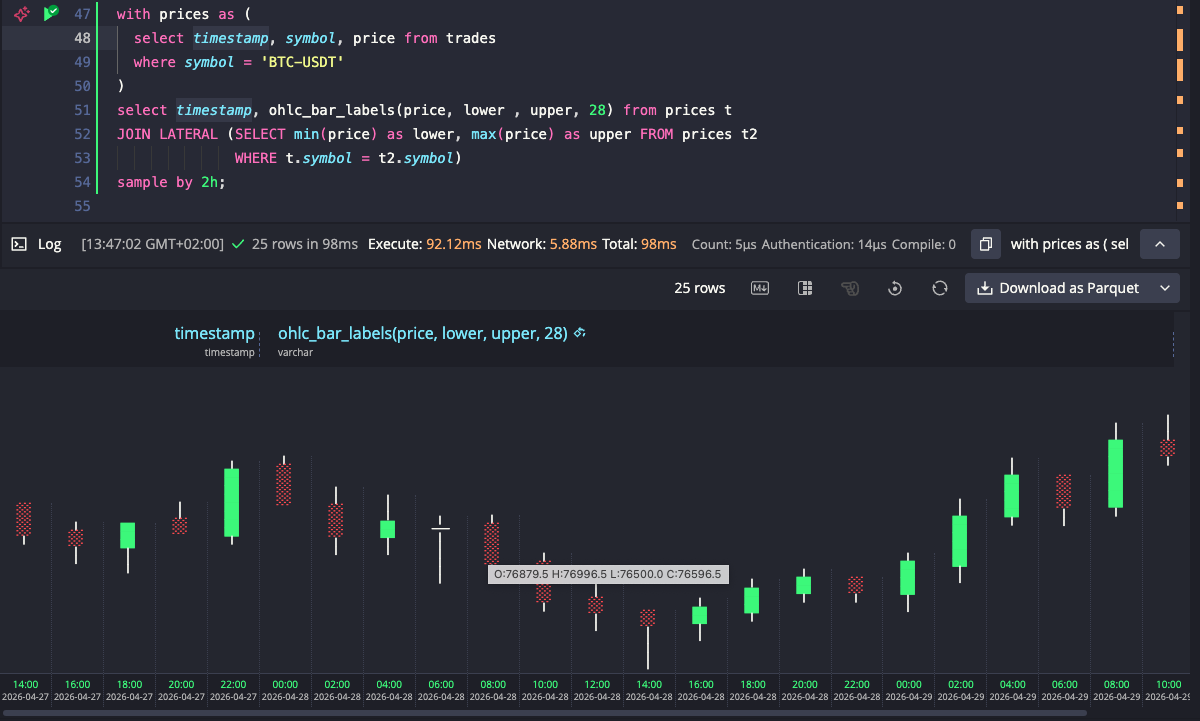1200x721 pixels.
Task: Click the horizontal scrollbar under the chart
Action: click(x=545, y=713)
